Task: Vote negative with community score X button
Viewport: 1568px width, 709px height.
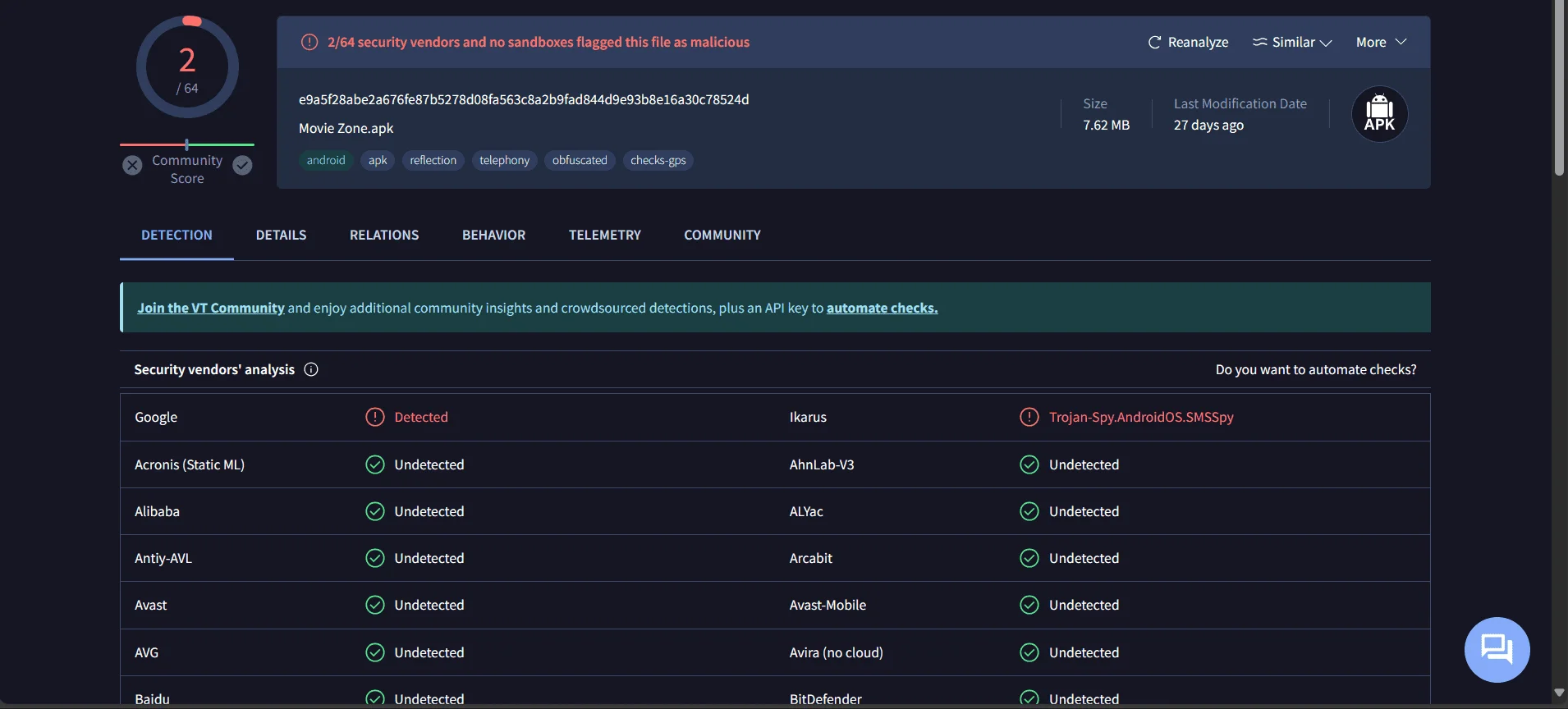Action: pyautogui.click(x=132, y=166)
